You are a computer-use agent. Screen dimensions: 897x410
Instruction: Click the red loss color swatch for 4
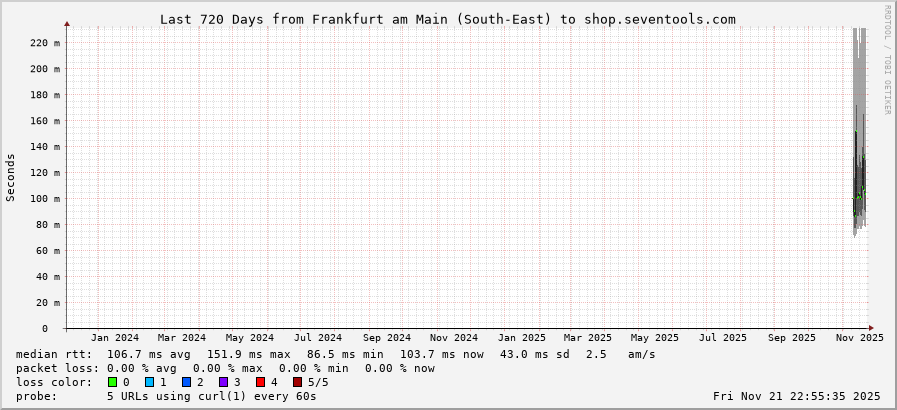pyautogui.click(x=260, y=382)
